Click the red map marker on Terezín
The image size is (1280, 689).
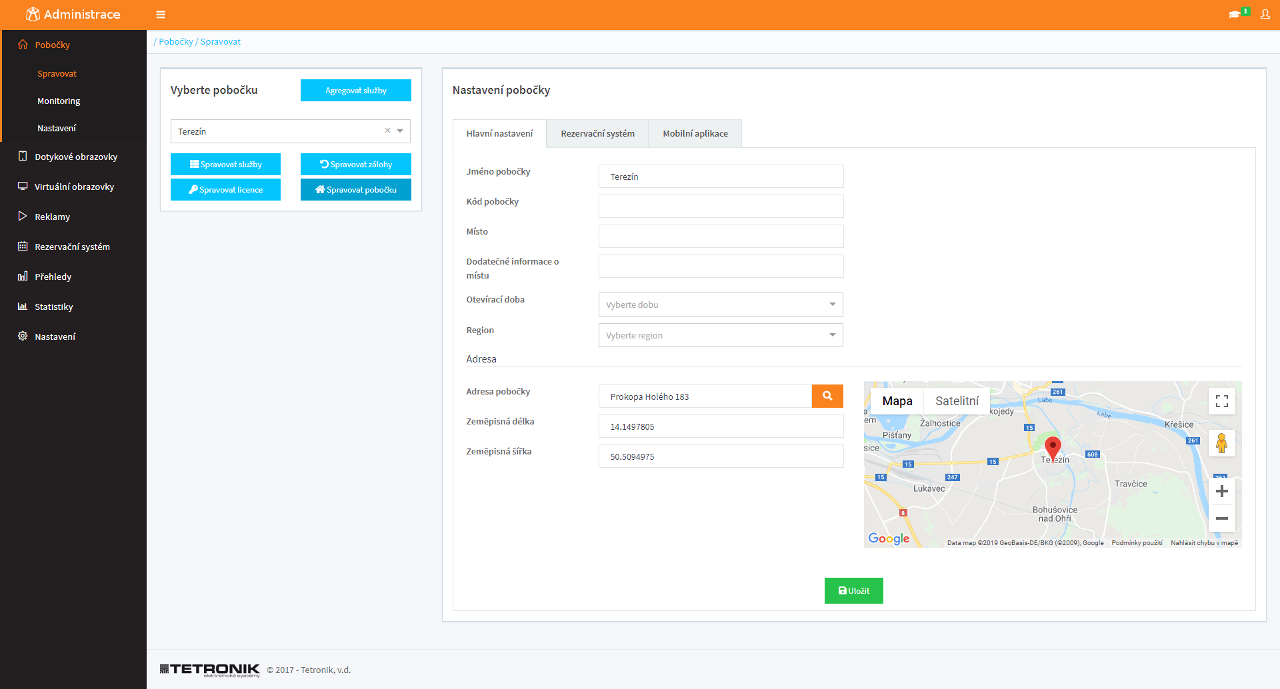point(1052,446)
